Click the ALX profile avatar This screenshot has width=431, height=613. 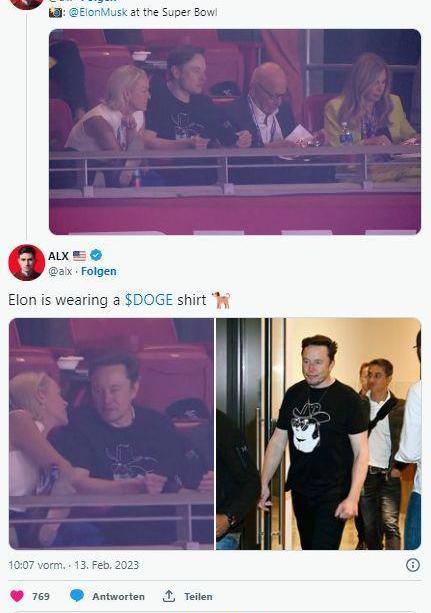[27, 262]
